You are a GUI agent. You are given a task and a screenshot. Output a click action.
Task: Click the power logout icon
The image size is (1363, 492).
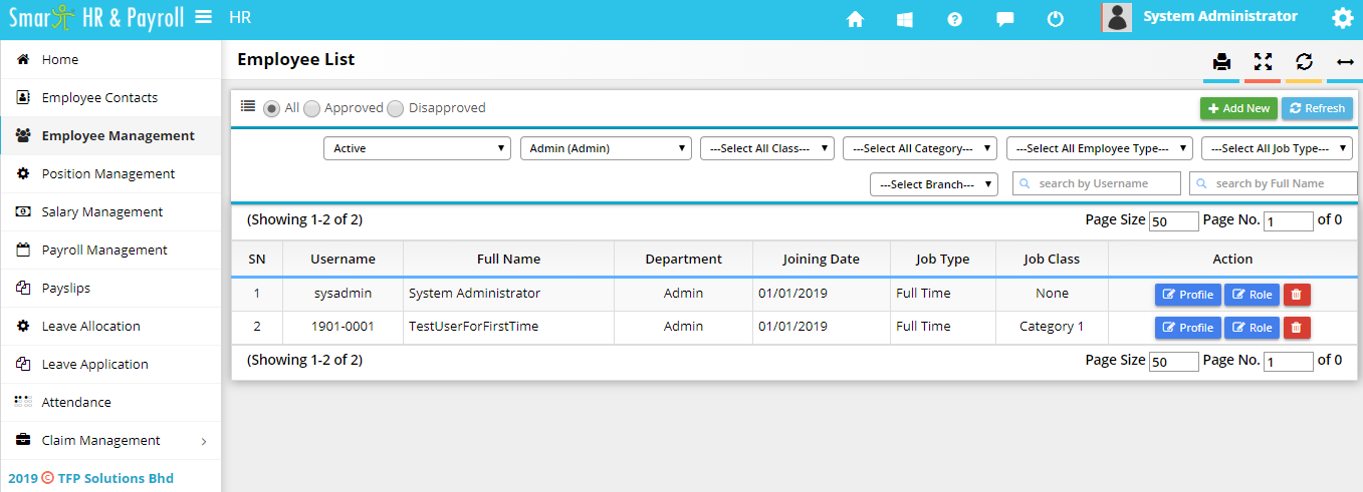pyautogui.click(x=1055, y=19)
